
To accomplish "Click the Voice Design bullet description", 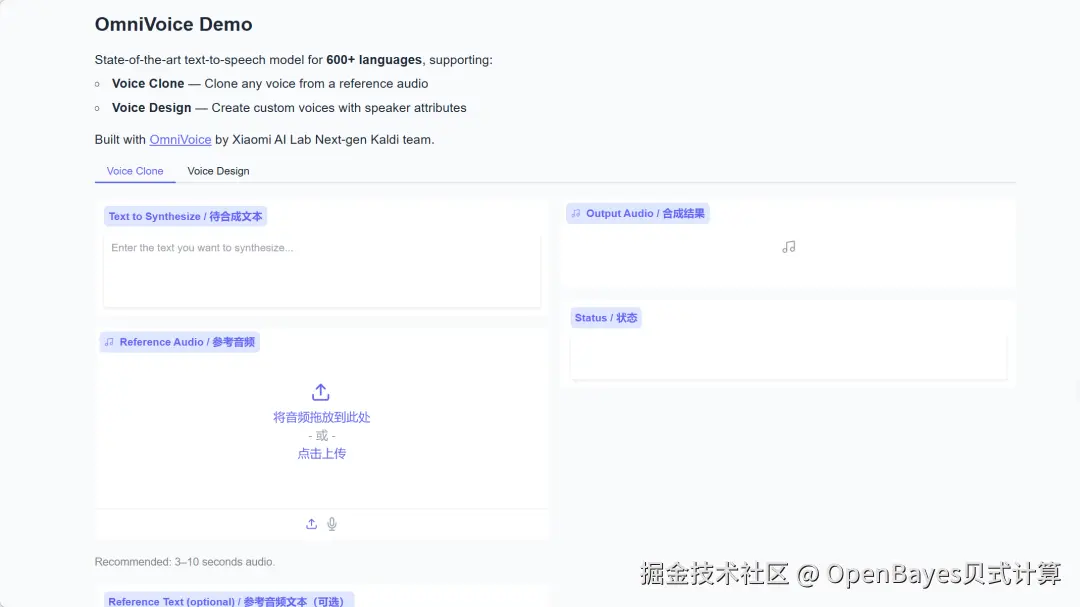I will pos(289,107).
